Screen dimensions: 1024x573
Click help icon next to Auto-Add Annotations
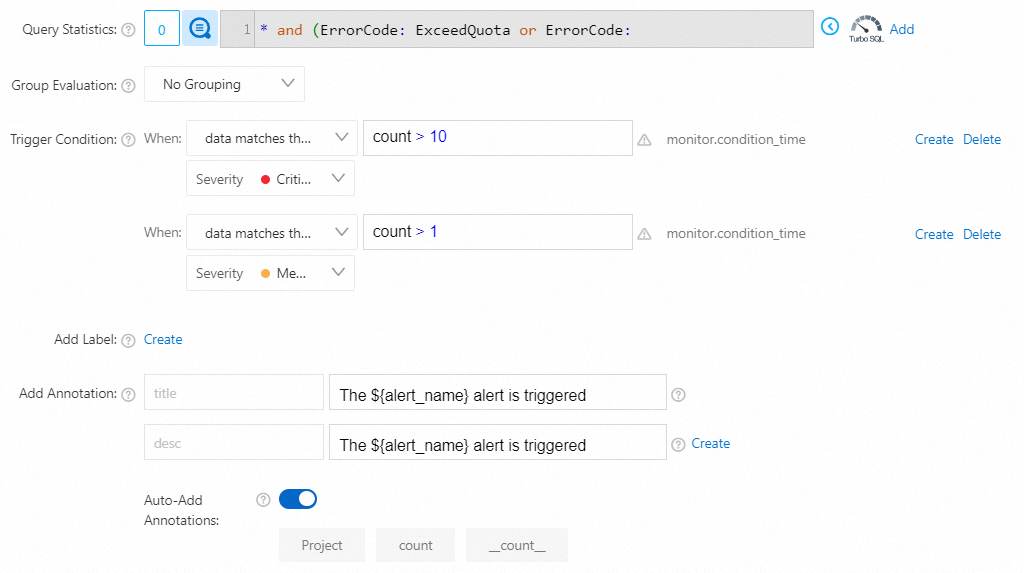[264, 499]
